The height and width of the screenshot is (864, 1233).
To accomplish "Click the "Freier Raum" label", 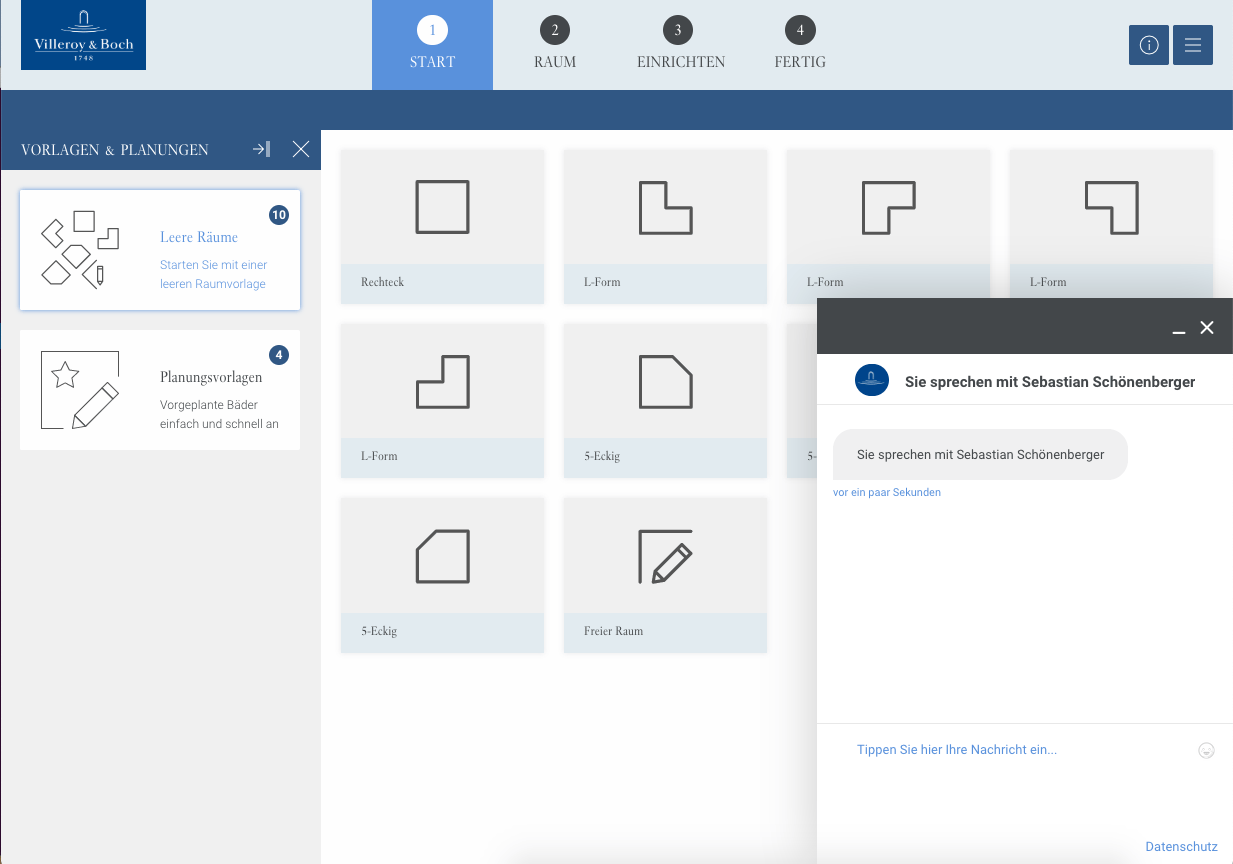I will (614, 631).
